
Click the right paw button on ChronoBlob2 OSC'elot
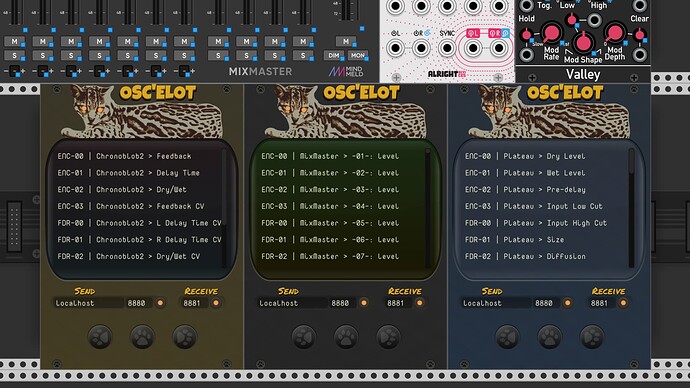(184, 337)
